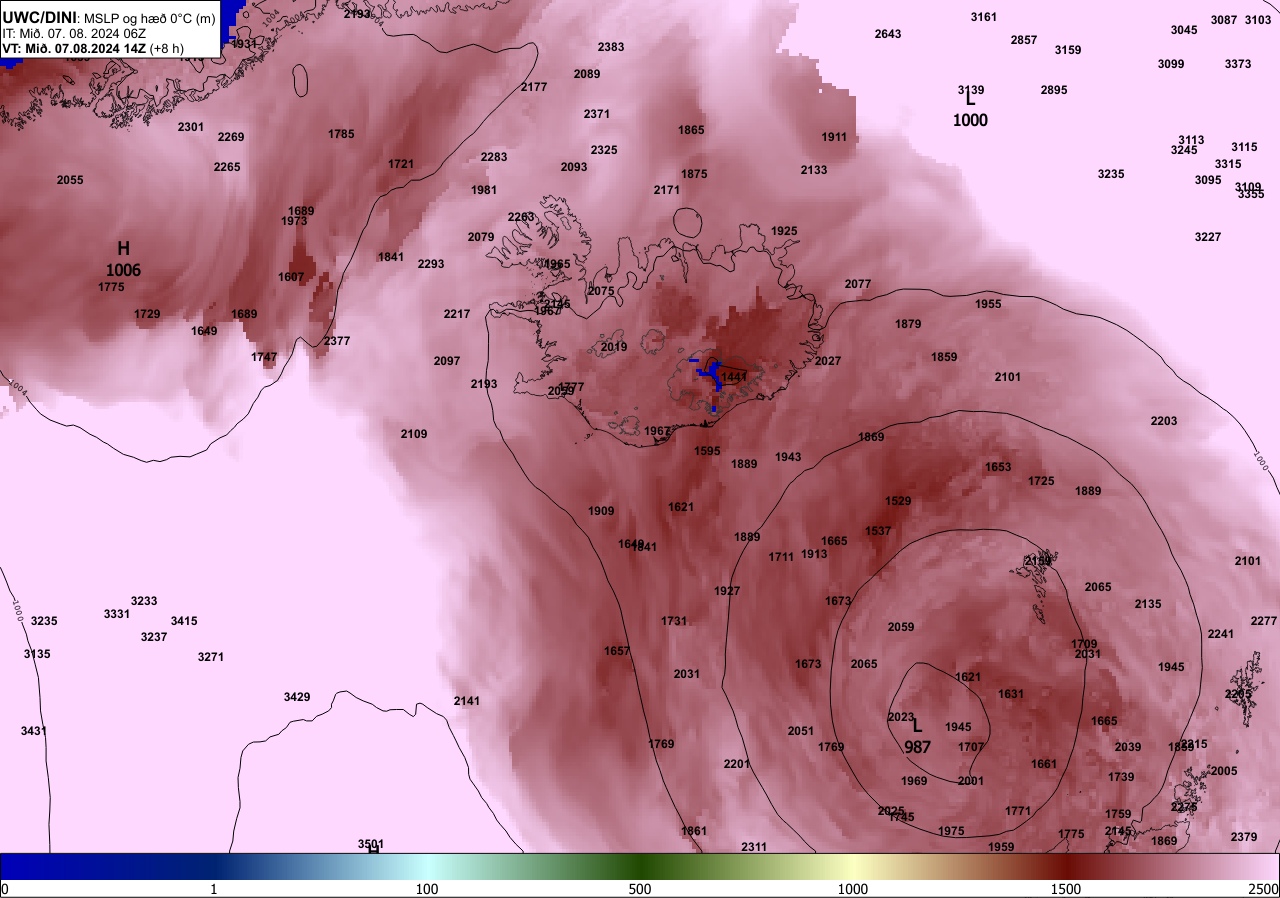Click the freezing level value 3415

(x=184, y=621)
